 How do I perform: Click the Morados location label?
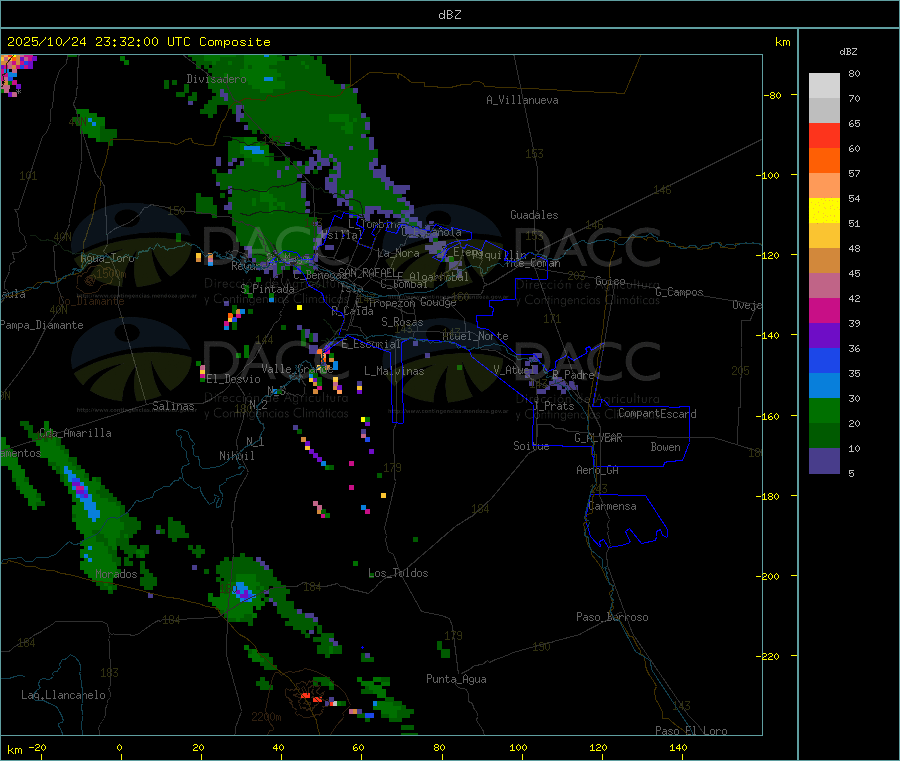click(117, 574)
